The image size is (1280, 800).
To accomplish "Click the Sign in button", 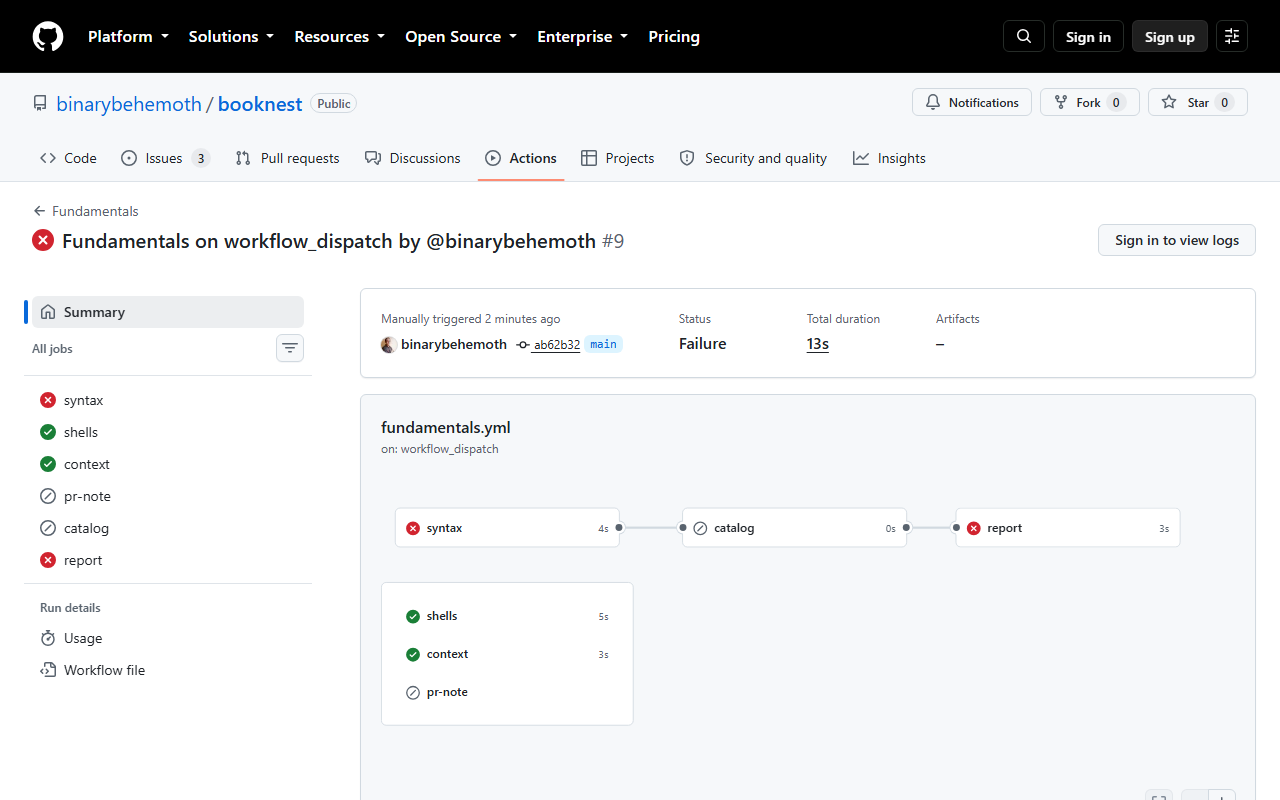I will point(1088,37).
